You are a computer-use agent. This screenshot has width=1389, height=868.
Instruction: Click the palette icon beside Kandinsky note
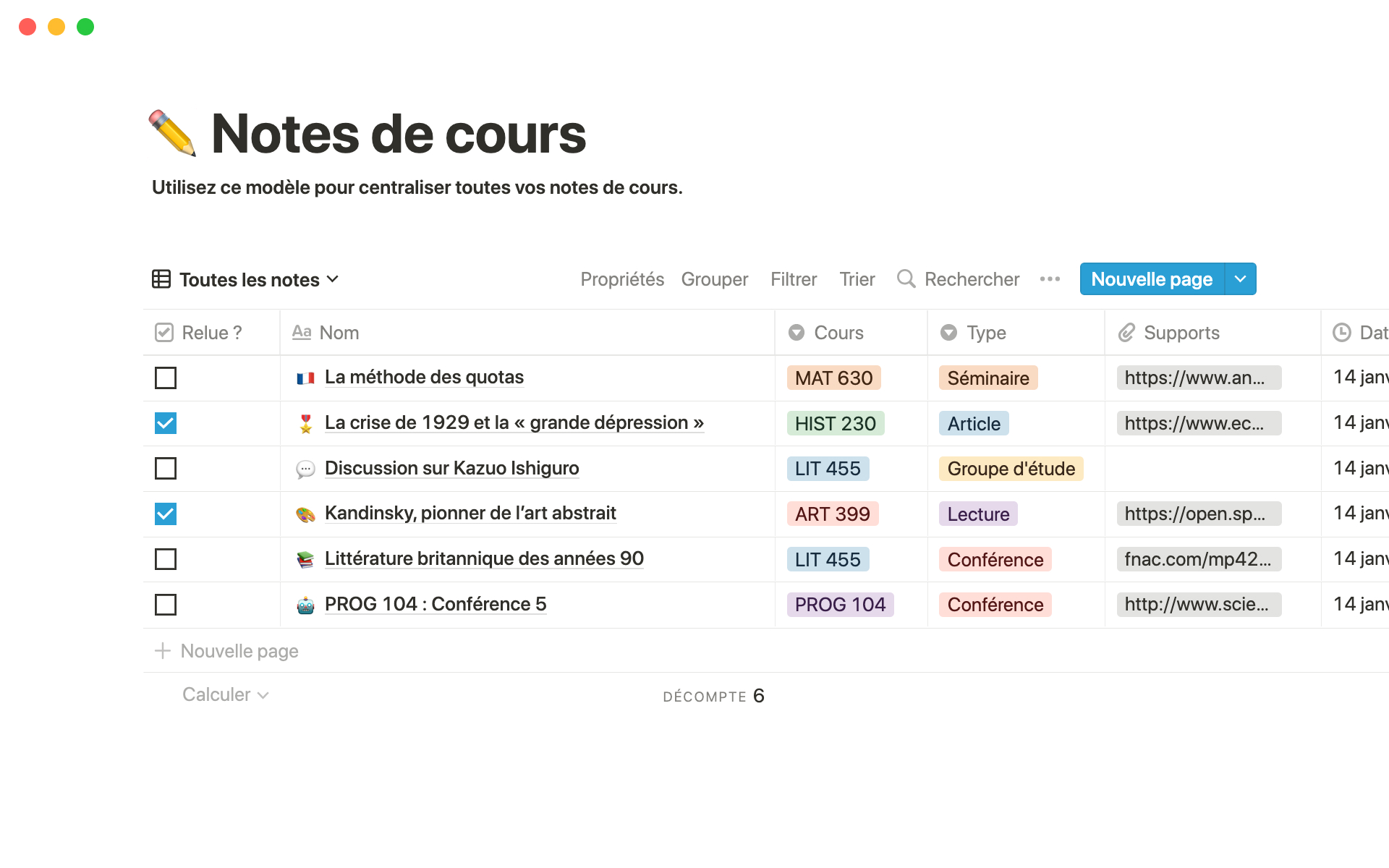point(305,514)
